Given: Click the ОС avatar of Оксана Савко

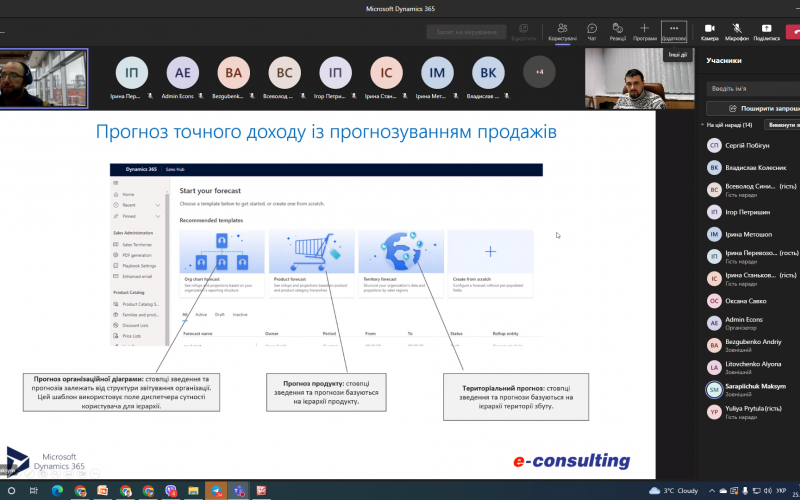Looking at the screenshot, I should coord(714,301).
